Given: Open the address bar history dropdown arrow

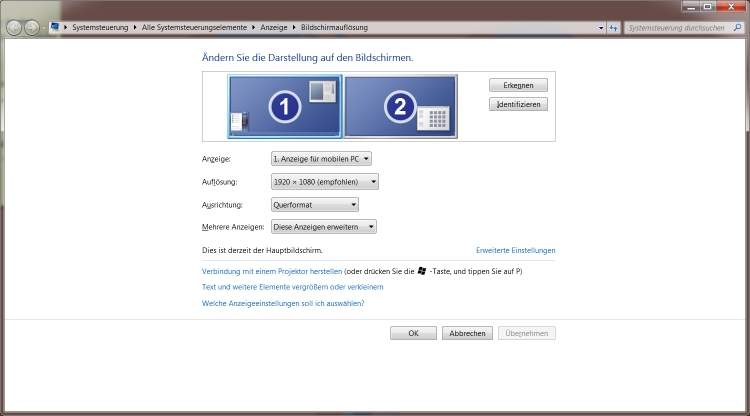Looking at the screenshot, I should coord(601,28).
